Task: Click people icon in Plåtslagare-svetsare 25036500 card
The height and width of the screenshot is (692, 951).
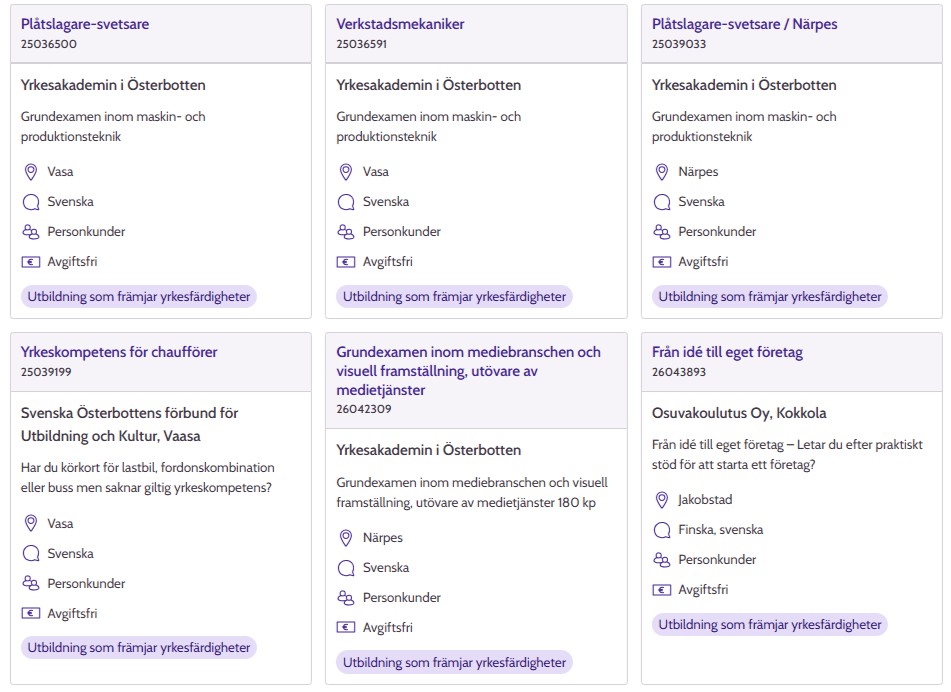Action: (x=30, y=232)
